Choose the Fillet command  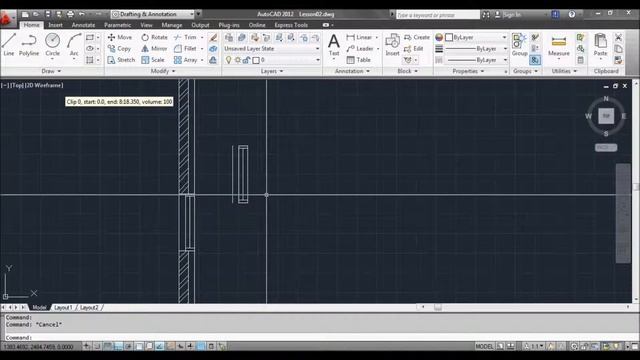tap(185, 49)
